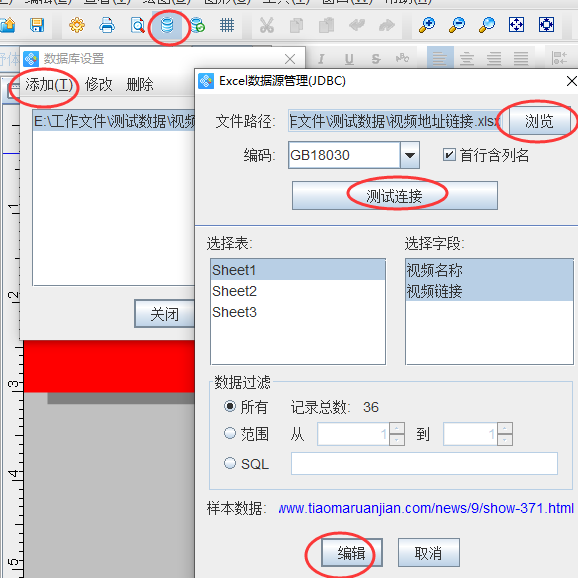Expand the GB18030 encoding dropdown

tap(410, 155)
